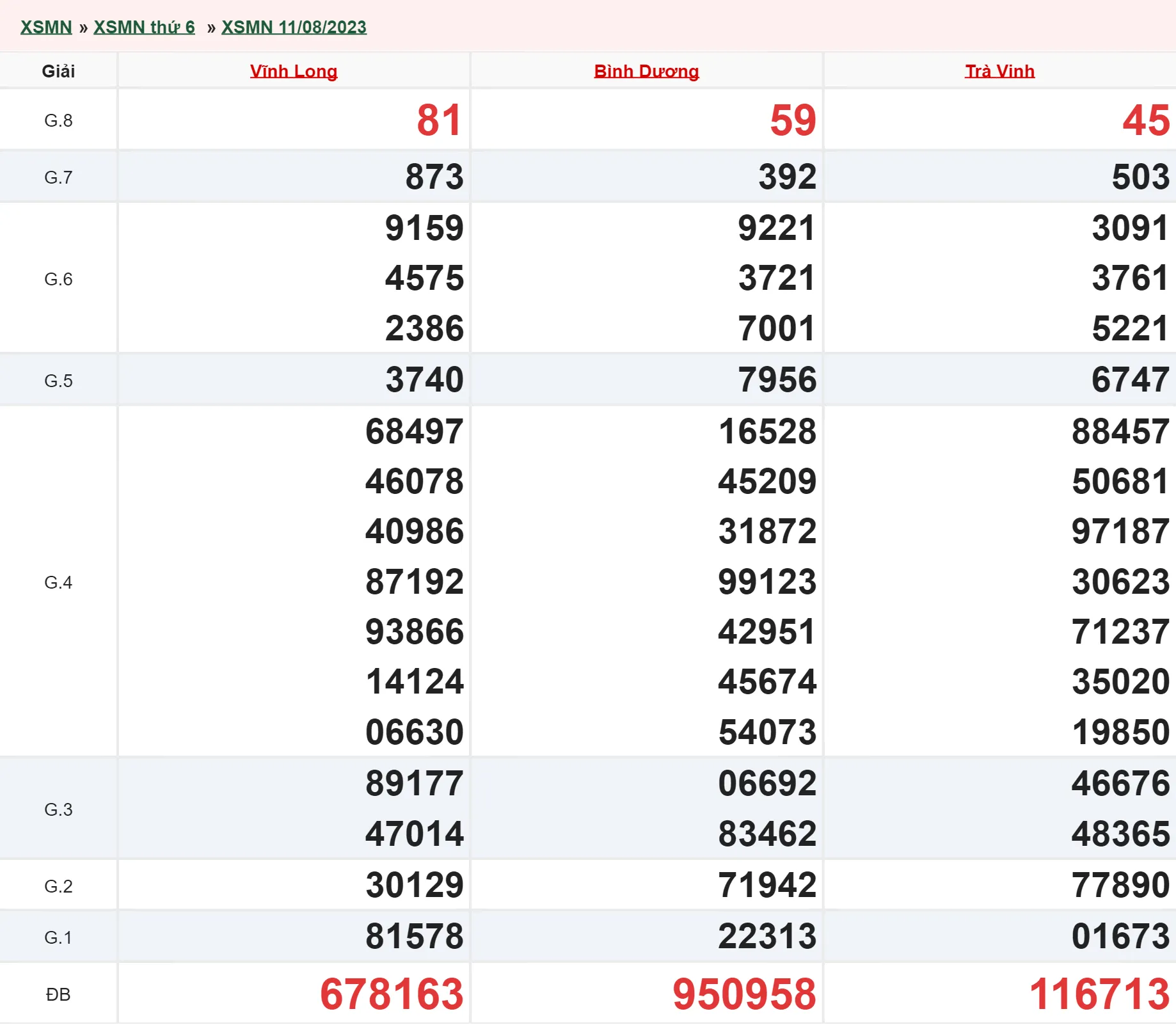The width and height of the screenshot is (1176, 1025).
Task: Click the G.8 result 59
Action: click(x=793, y=120)
